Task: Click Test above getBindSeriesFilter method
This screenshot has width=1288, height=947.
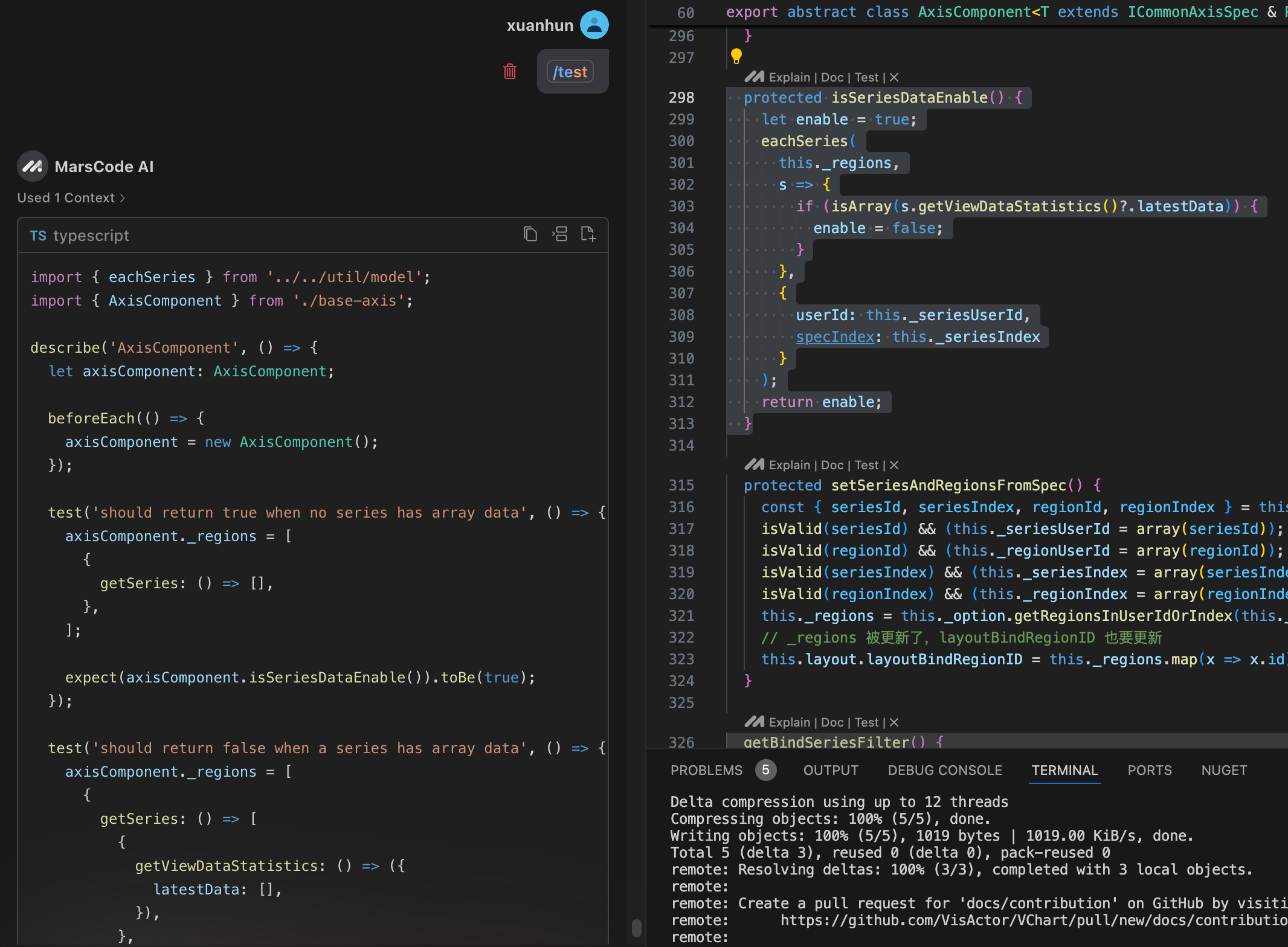Action: 866,722
